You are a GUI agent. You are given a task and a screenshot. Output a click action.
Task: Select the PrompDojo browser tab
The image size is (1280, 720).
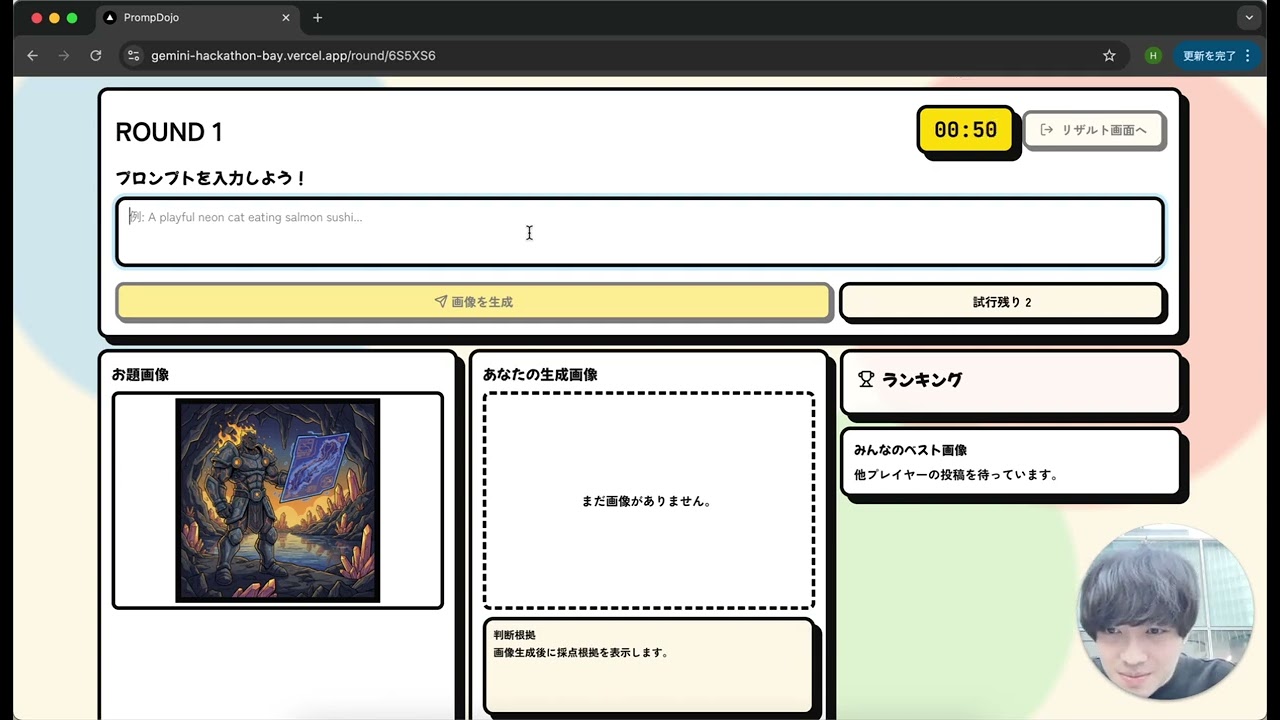point(198,18)
